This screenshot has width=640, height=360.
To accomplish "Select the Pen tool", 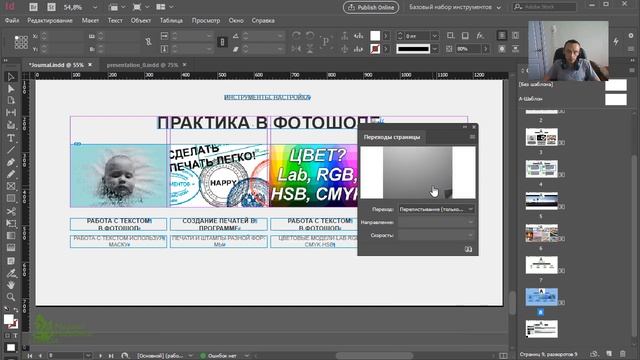I will (x=11, y=162).
